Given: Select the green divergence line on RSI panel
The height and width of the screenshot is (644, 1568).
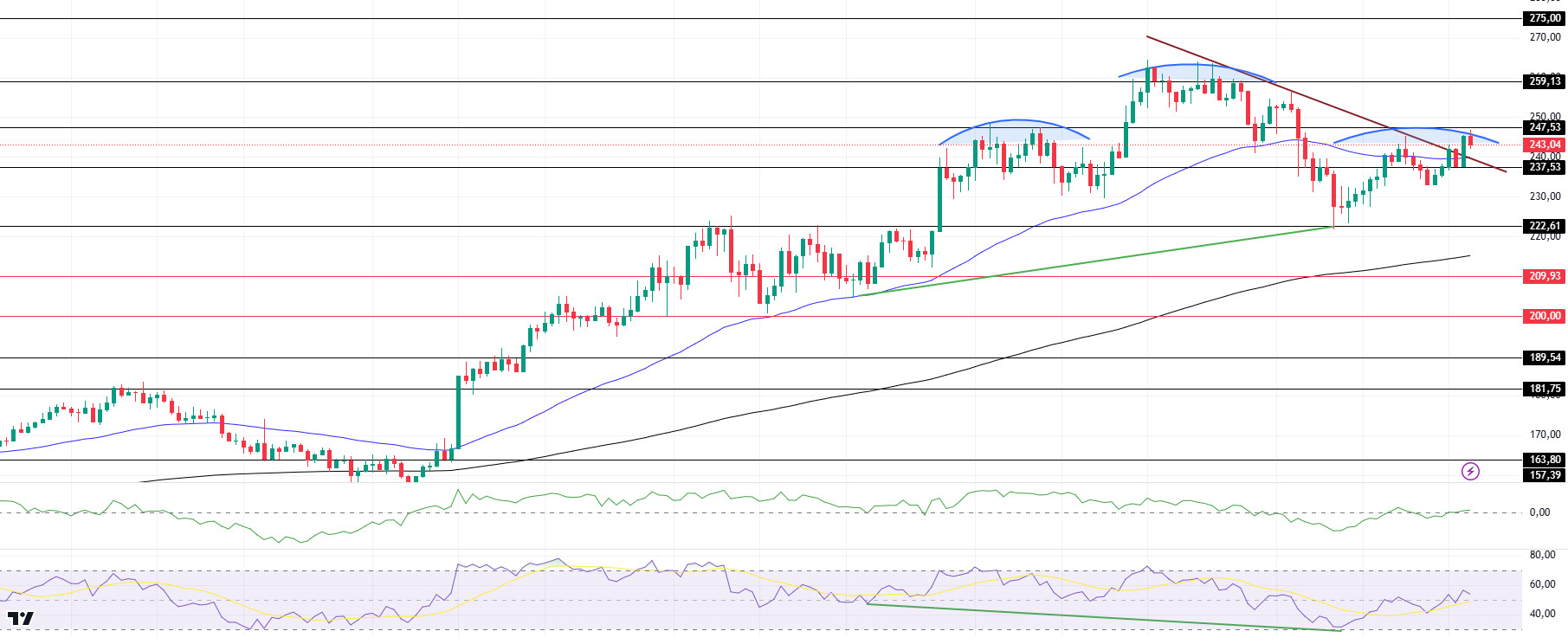Looking at the screenshot, I should [1104, 617].
